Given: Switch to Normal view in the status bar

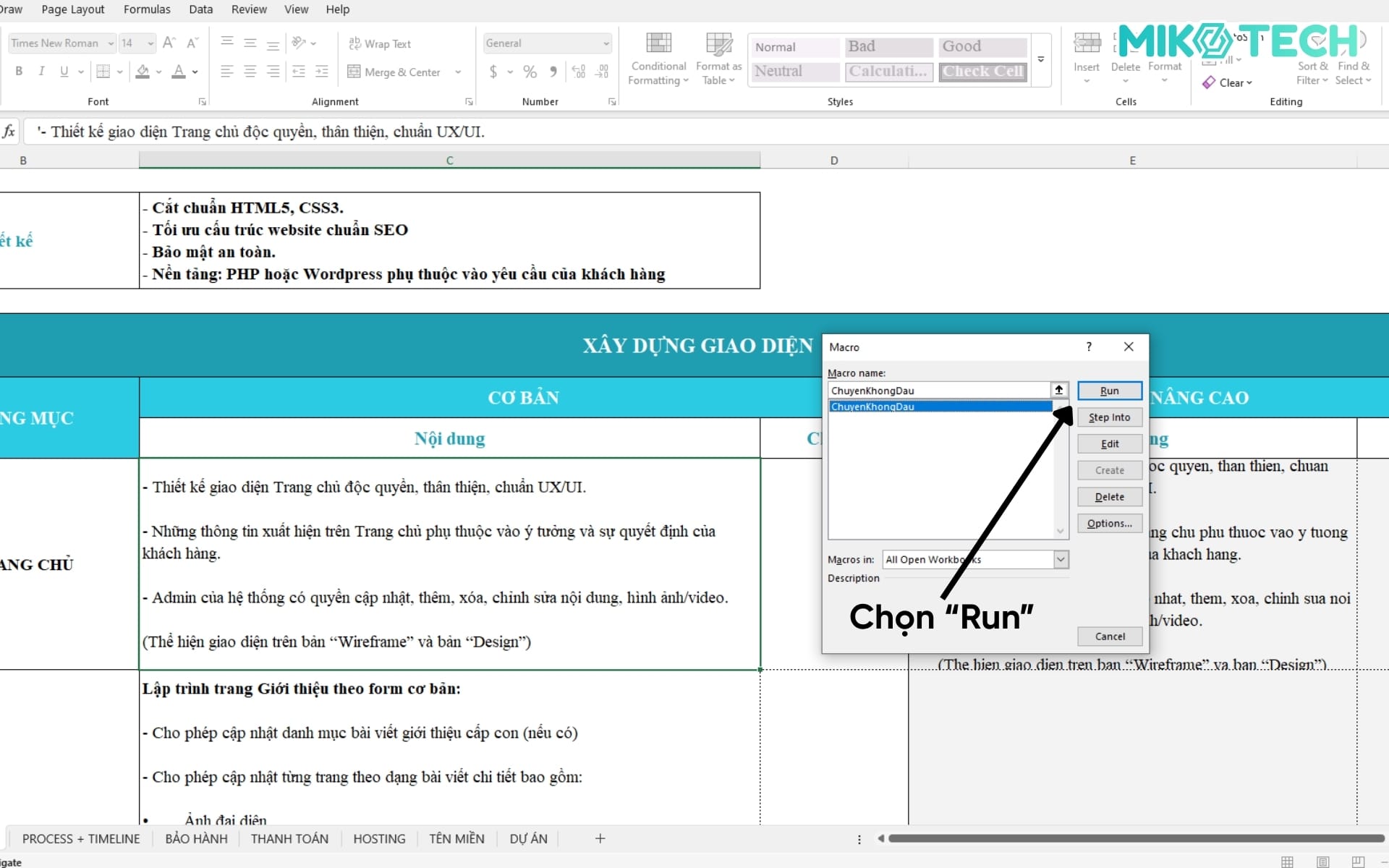Looking at the screenshot, I should [1287, 861].
